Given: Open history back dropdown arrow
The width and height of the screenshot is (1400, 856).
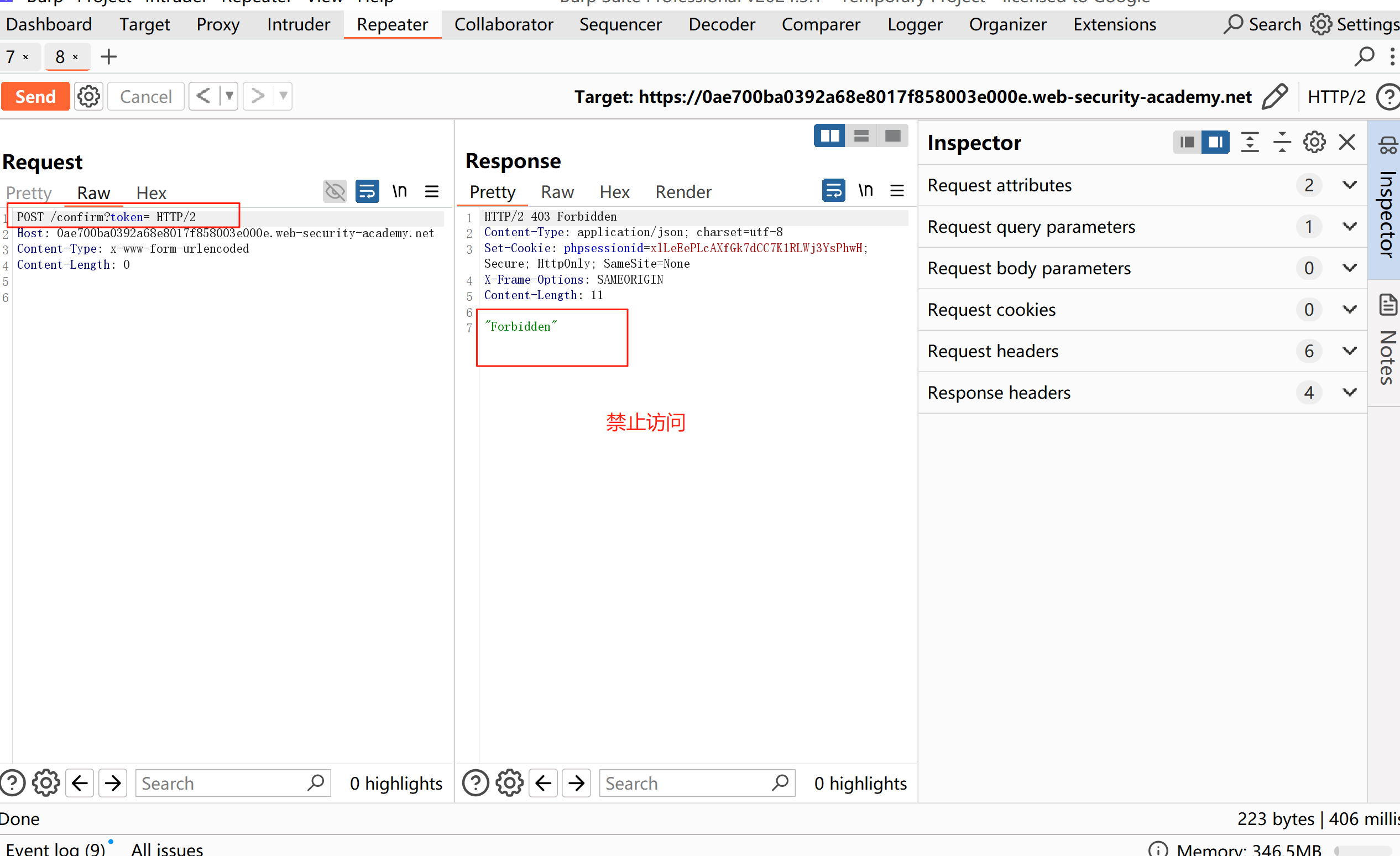Looking at the screenshot, I should tap(229, 96).
